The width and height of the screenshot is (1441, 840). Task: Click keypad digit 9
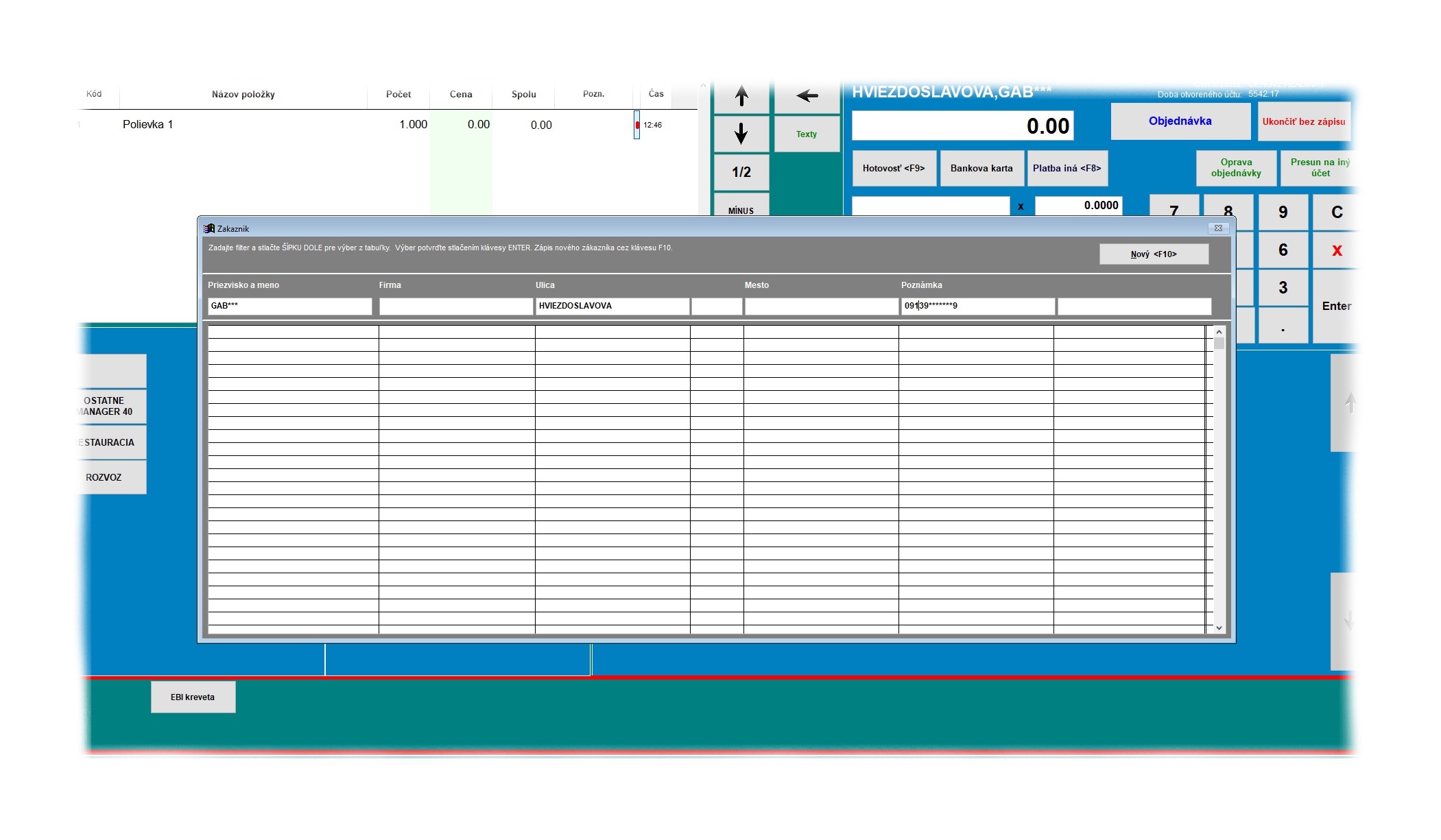pyautogui.click(x=1283, y=213)
